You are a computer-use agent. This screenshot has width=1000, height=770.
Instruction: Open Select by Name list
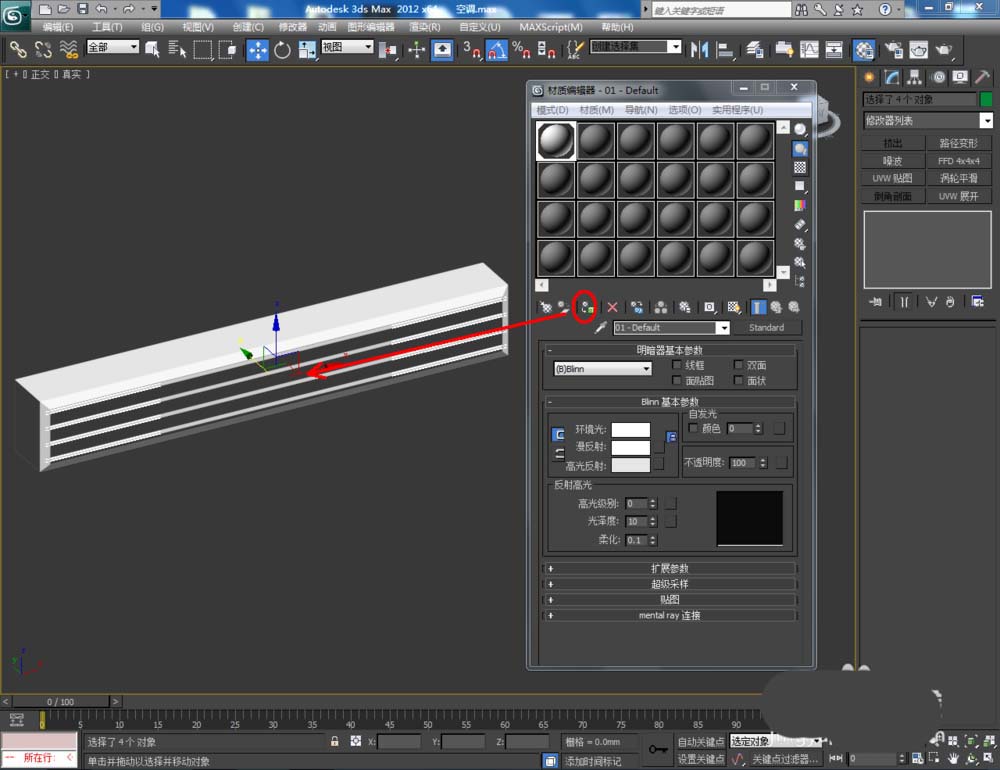pyautogui.click(x=177, y=50)
